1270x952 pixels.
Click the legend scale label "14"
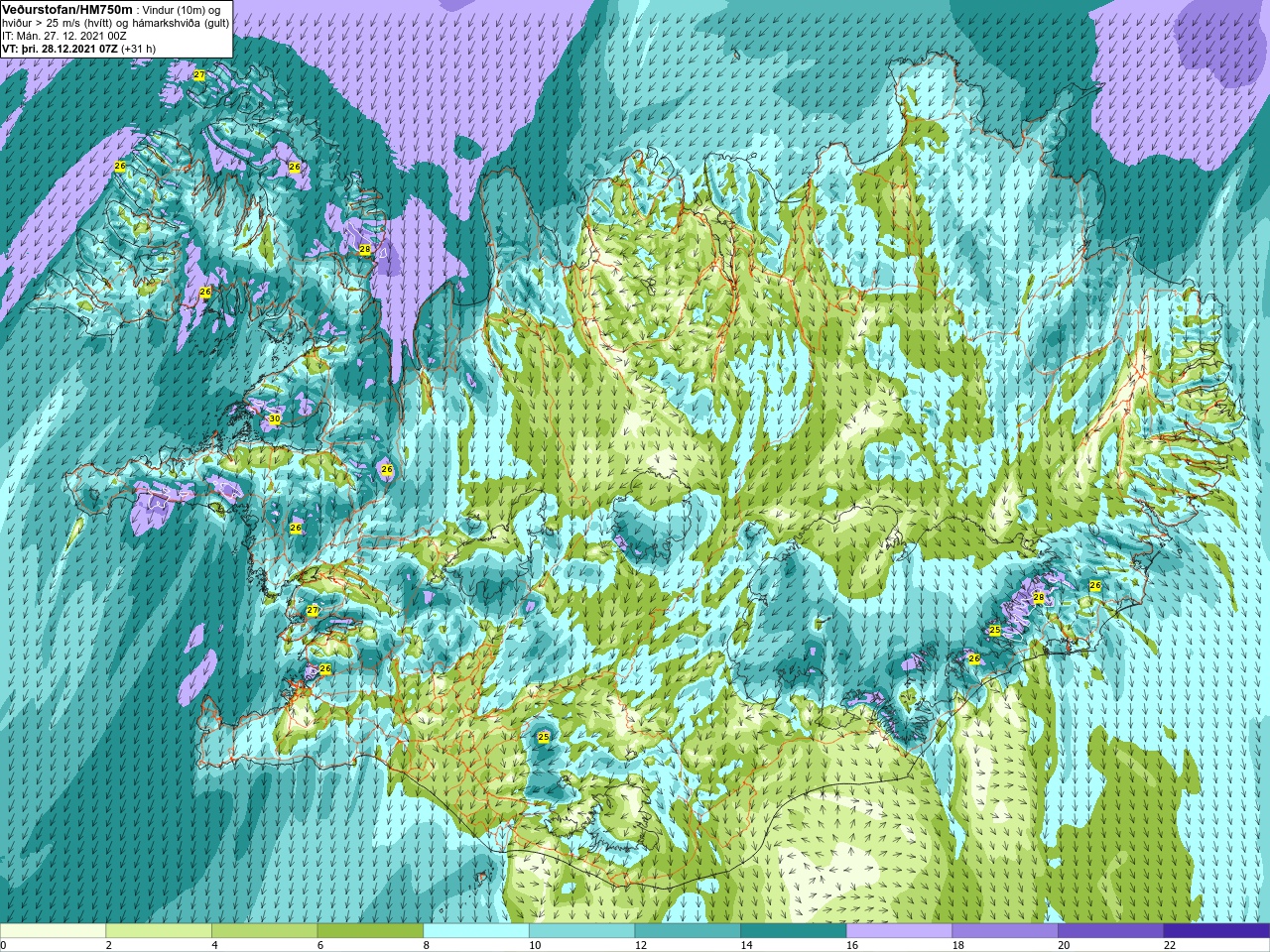click(746, 945)
